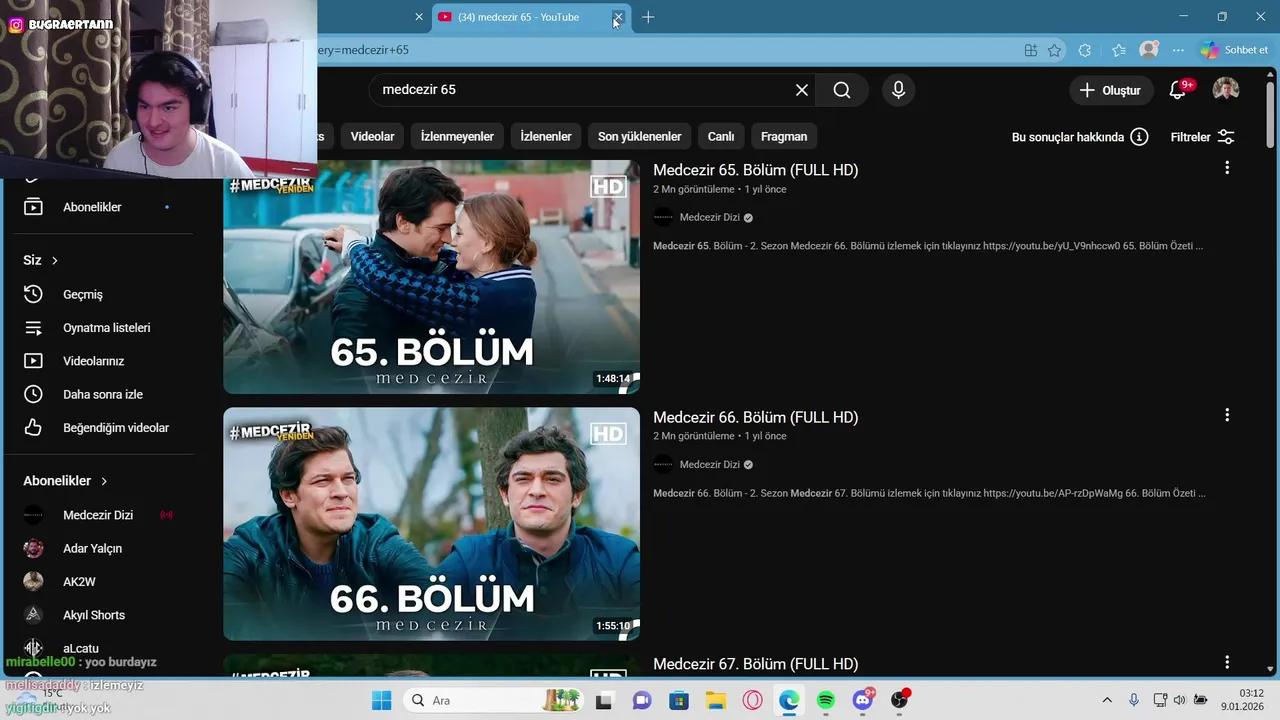Viewport: 1280px width, 720px height.
Task: Play the 65. Bölüm video thumbnail
Action: pos(431,277)
